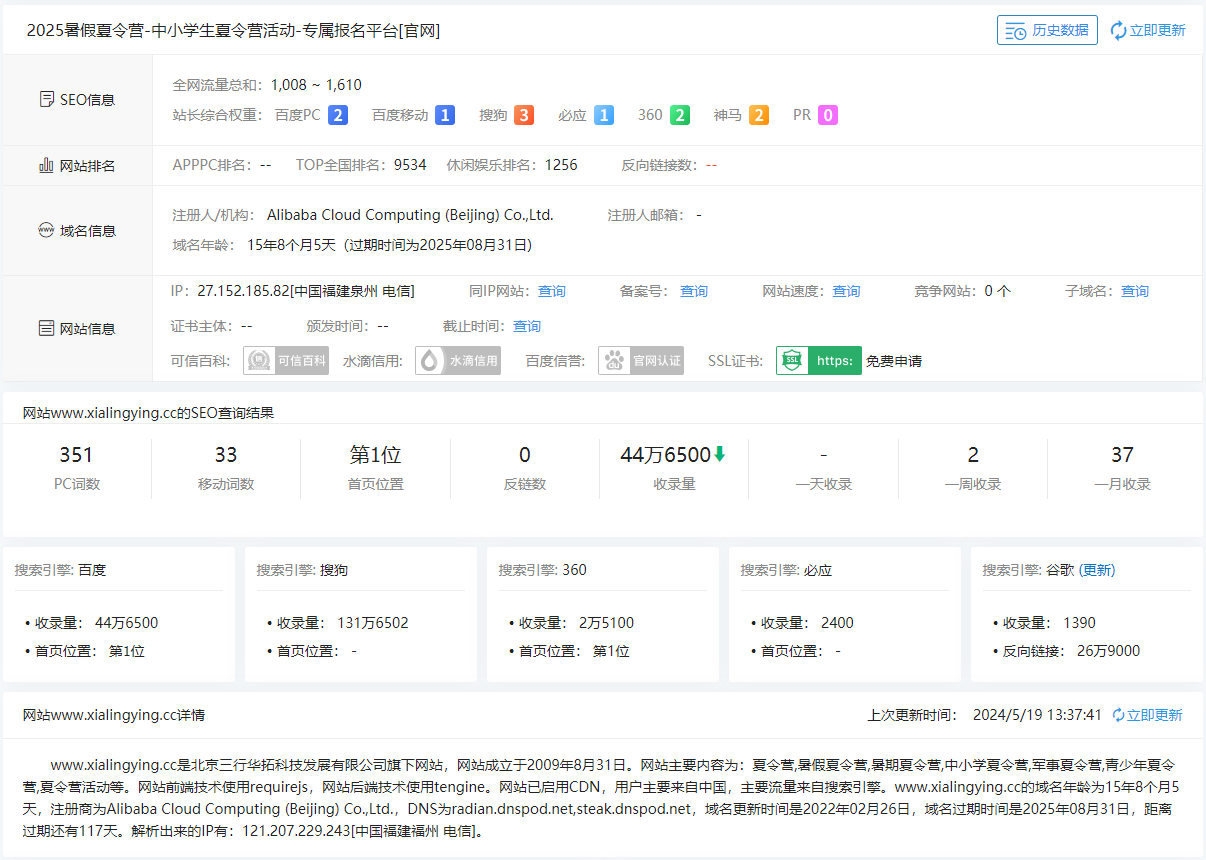The height and width of the screenshot is (860, 1206).
Task: Click the 一周收录 value 2
Action: click(x=973, y=455)
